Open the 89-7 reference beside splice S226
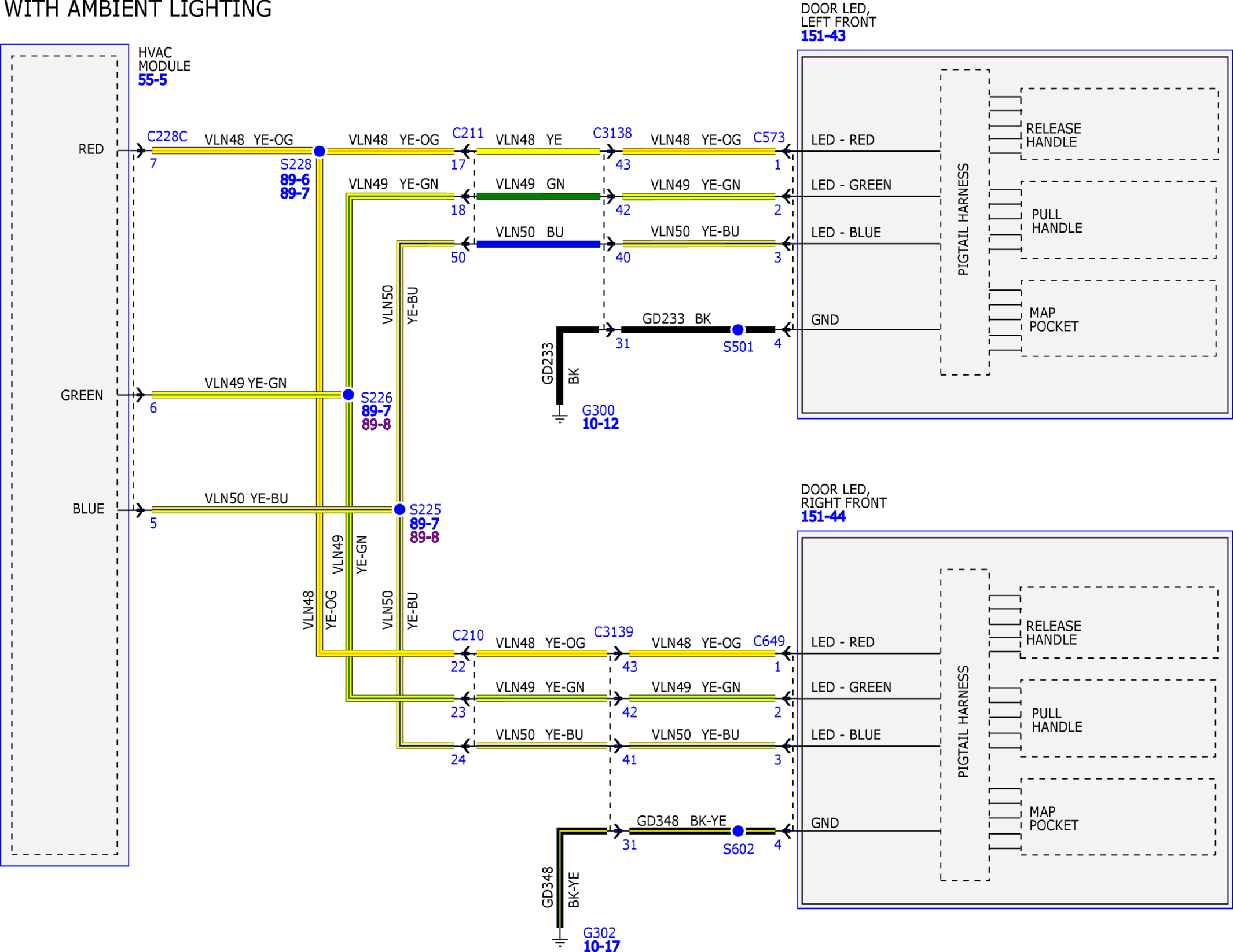1233x952 pixels. click(x=376, y=411)
